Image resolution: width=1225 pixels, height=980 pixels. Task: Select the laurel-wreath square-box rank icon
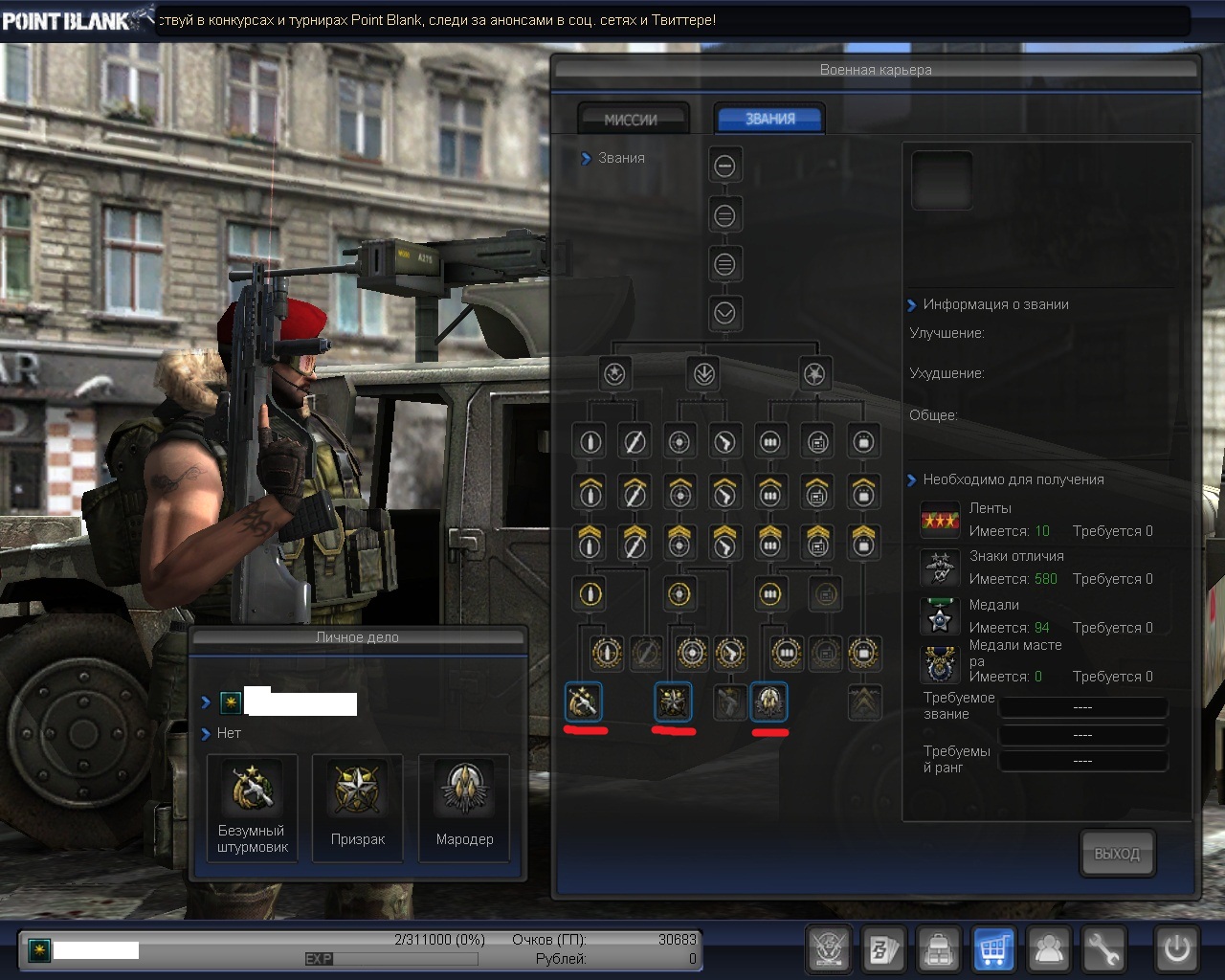click(863, 653)
